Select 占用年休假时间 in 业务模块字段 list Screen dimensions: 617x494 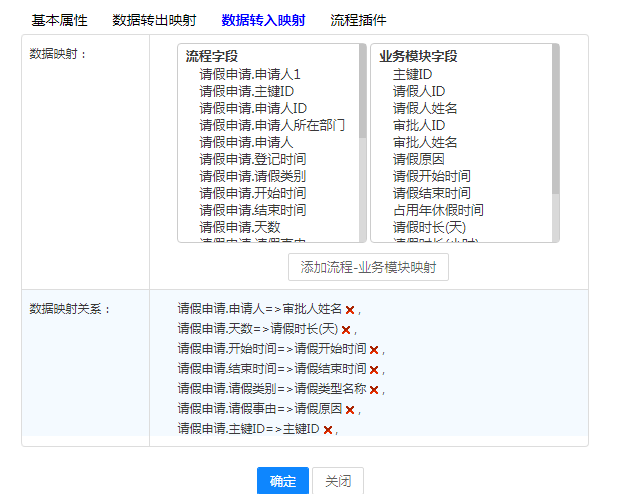click(x=438, y=210)
